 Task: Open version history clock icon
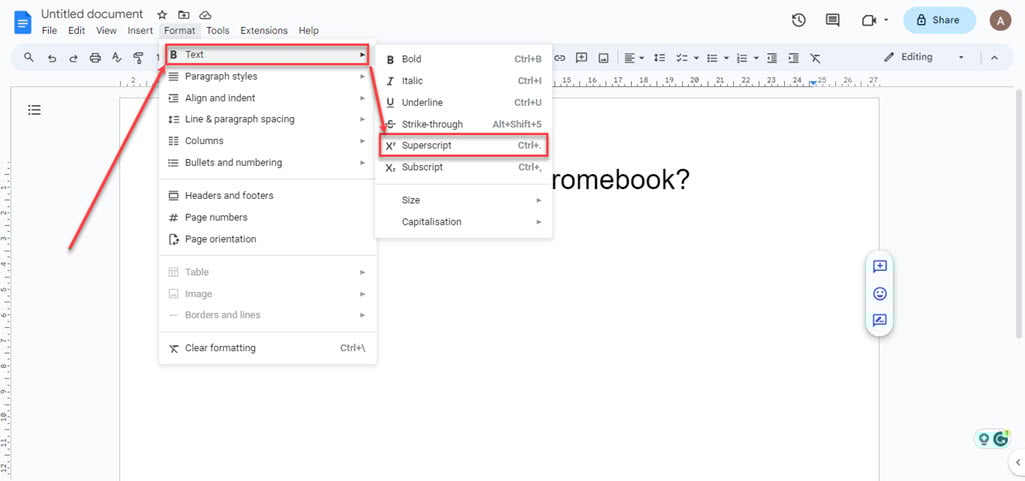point(798,20)
